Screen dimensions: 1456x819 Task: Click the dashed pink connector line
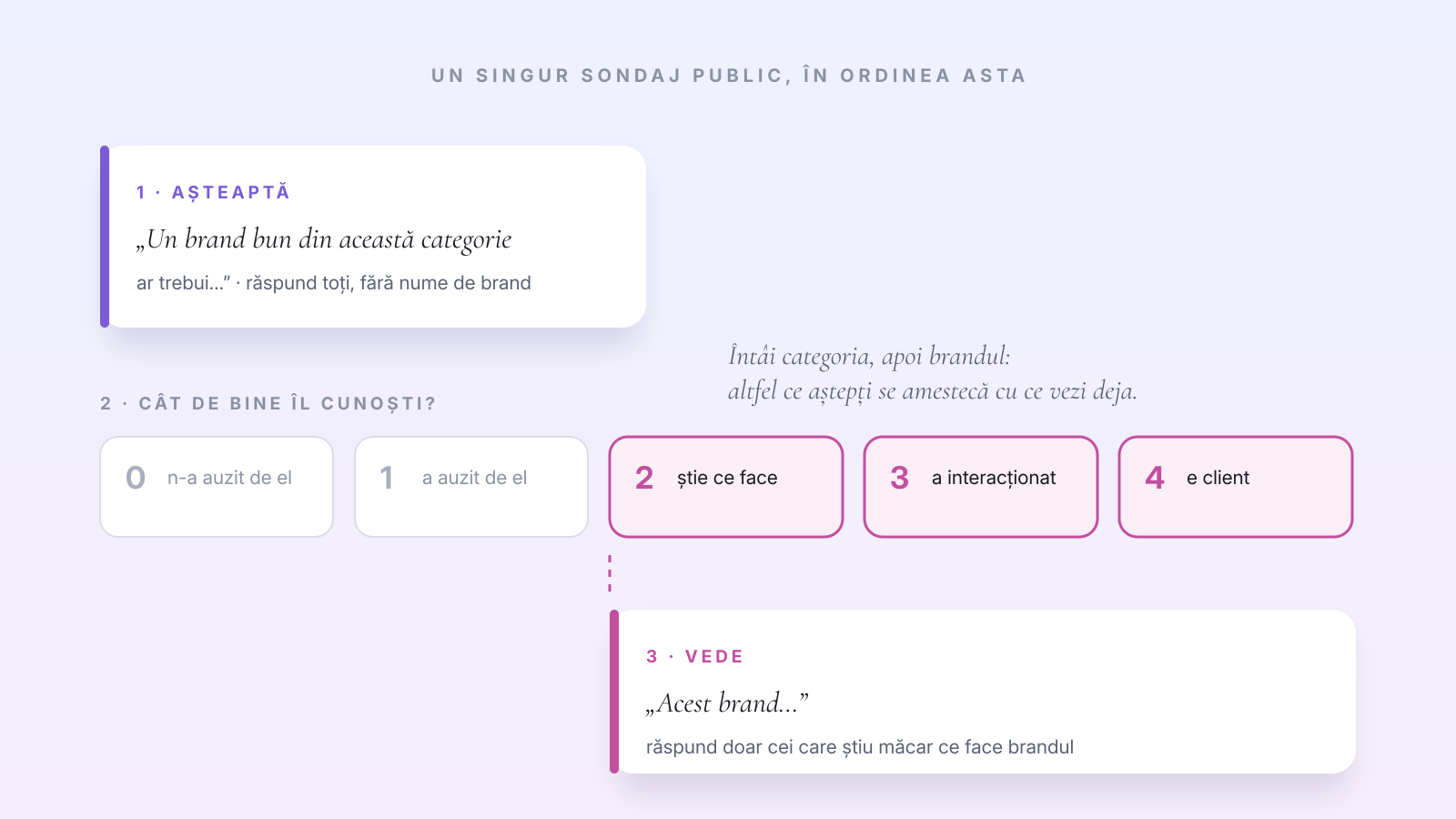point(610,573)
